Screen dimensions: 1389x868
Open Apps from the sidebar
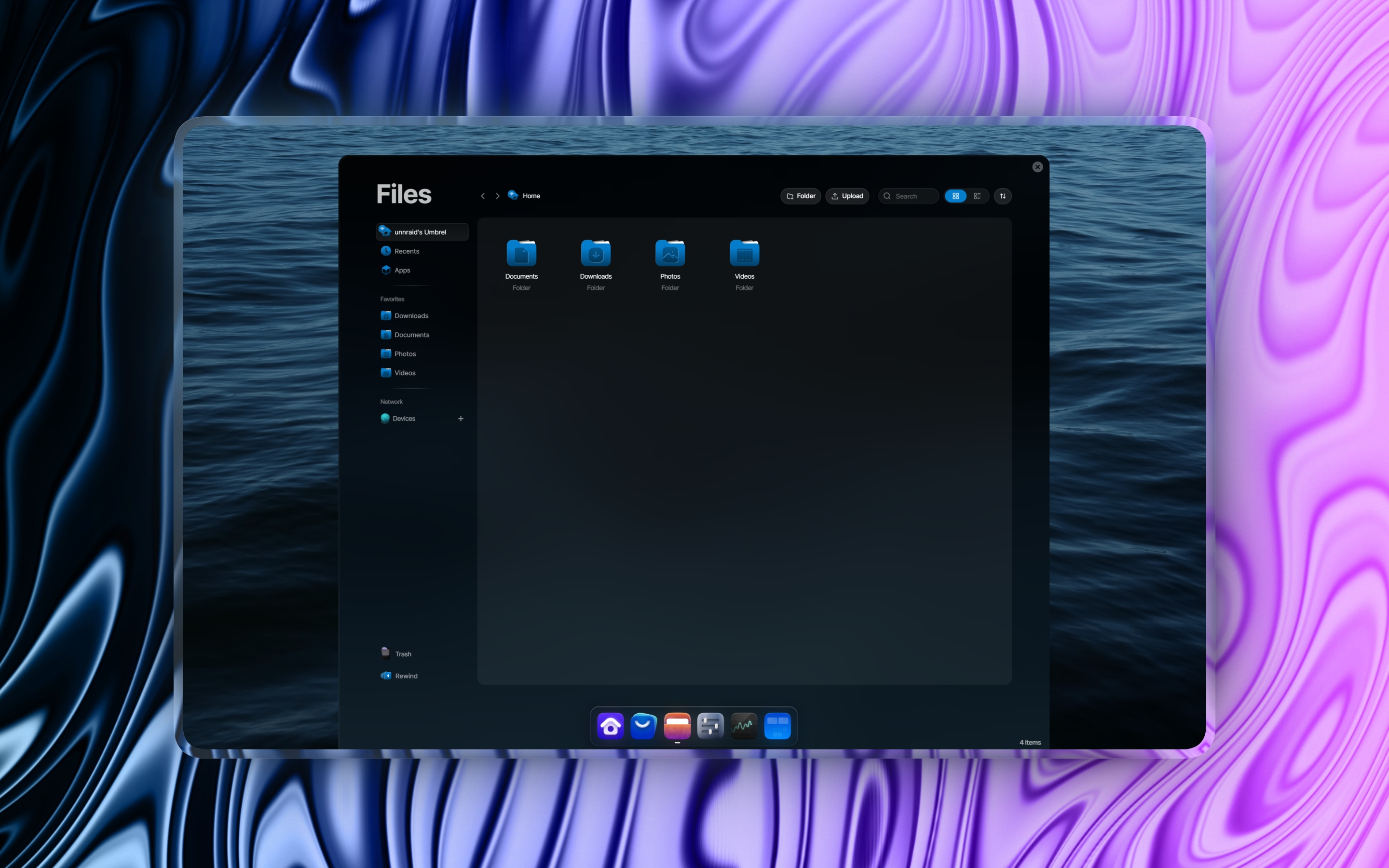(402, 270)
